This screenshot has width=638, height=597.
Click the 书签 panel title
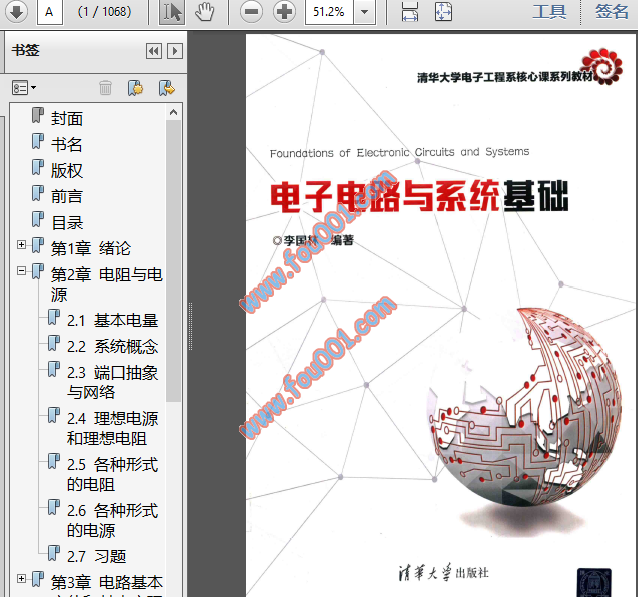coord(25,50)
